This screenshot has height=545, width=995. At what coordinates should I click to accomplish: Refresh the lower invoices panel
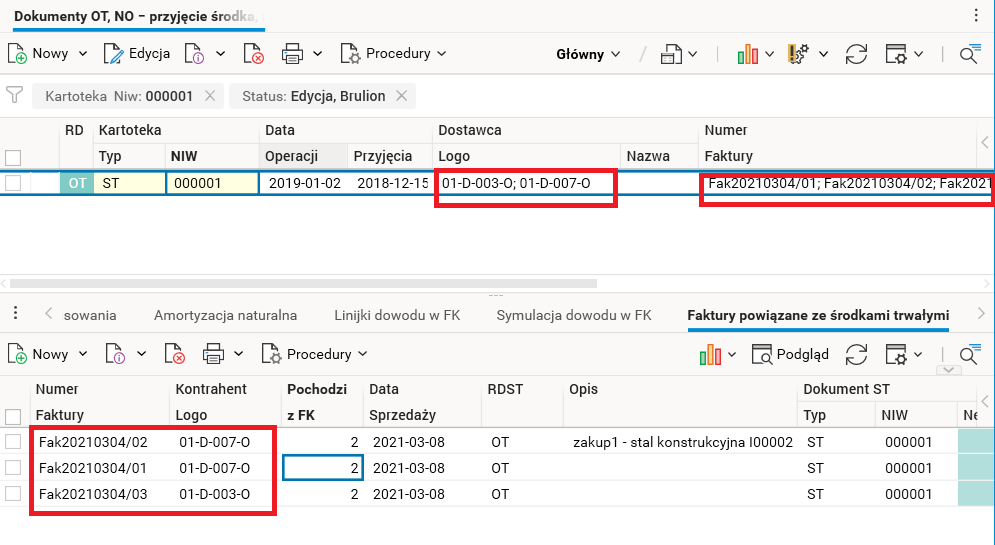[x=856, y=354]
